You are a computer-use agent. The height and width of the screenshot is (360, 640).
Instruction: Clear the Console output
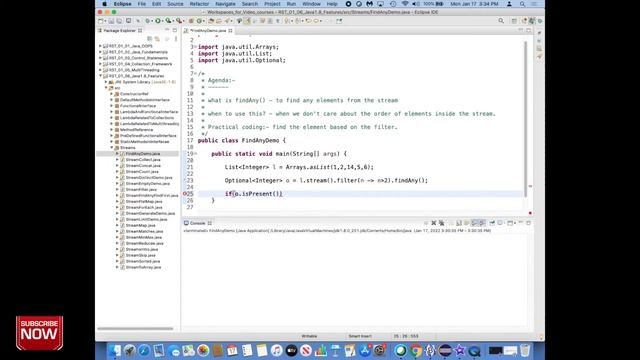point(459,223)
